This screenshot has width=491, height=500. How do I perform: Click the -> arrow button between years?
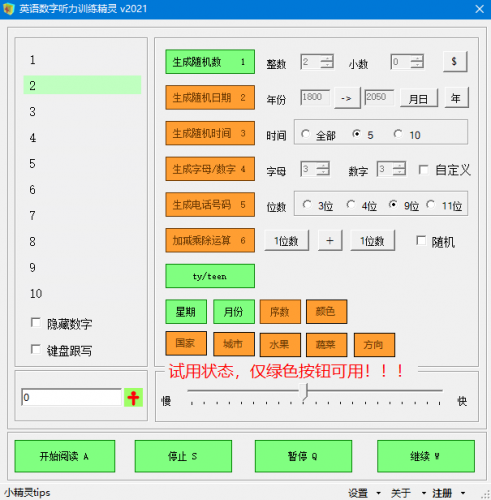347,98
